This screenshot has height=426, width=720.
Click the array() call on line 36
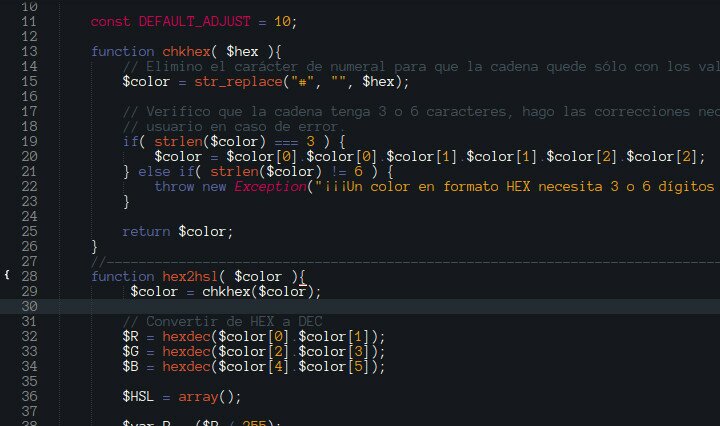click(x=207, y=396)
